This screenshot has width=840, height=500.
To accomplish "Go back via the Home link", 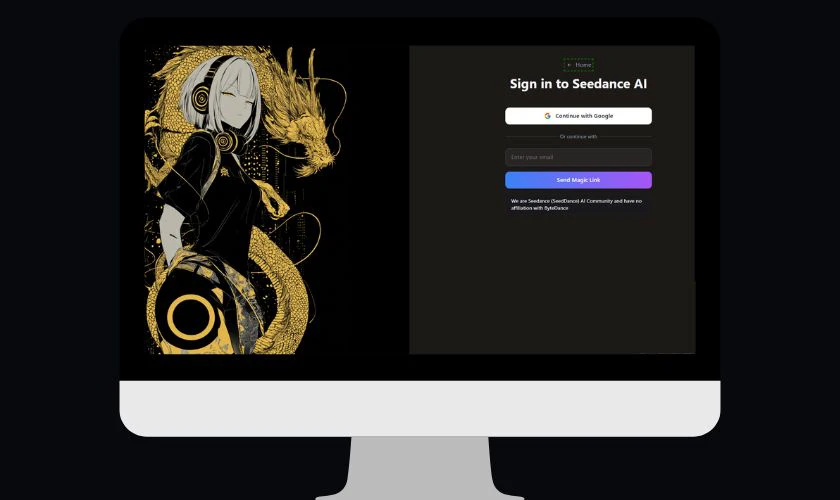I will point(583,65).
